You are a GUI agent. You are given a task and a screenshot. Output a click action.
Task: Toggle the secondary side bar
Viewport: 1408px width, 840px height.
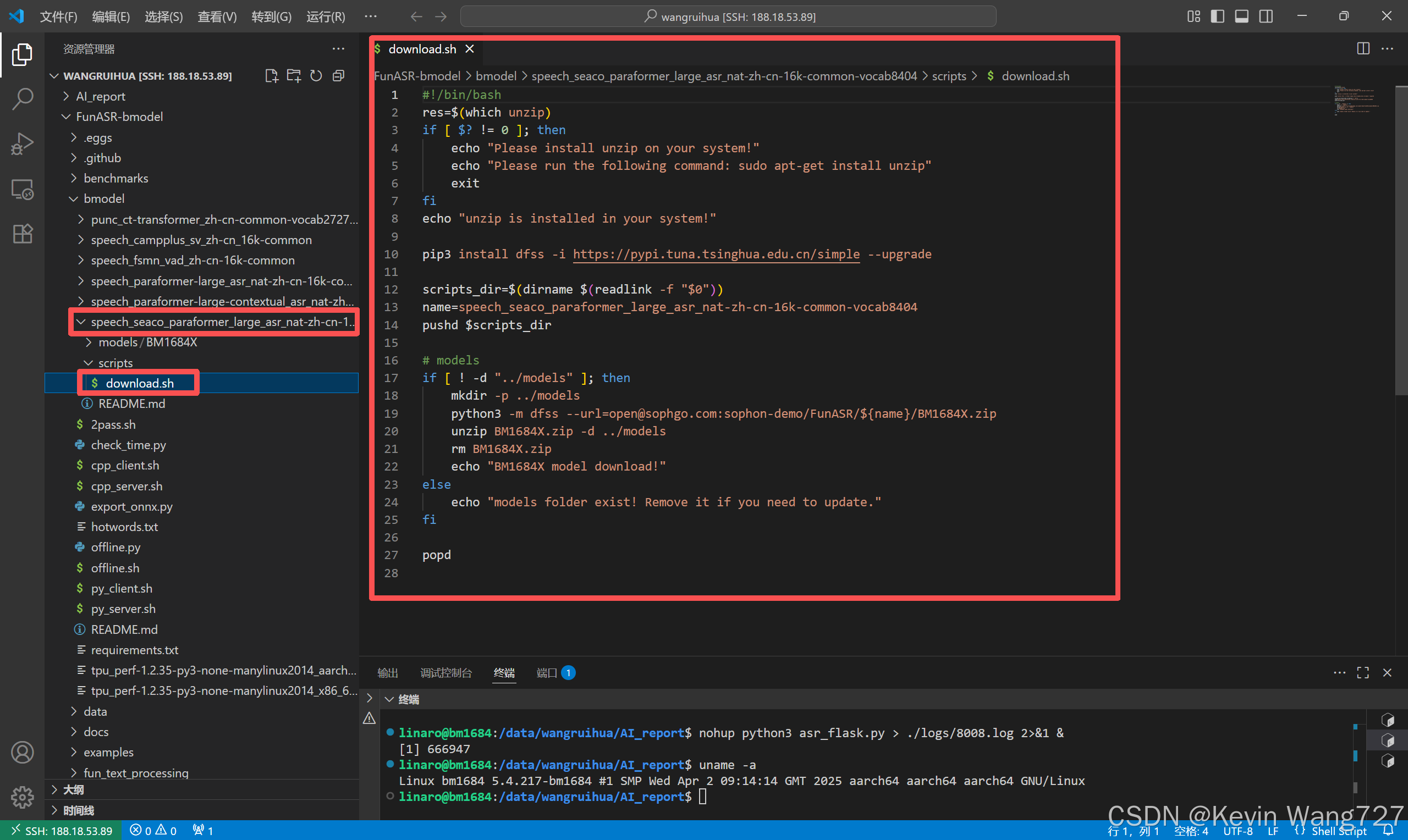1266,16
